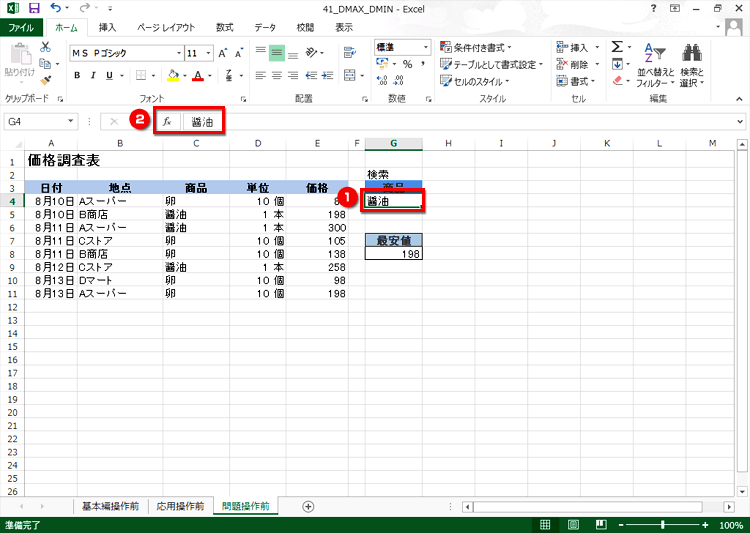Image resolution: width=750 pixels, height=533 pixels.
Task: Switch to the 表示 tab
Action: click(344, 27)
